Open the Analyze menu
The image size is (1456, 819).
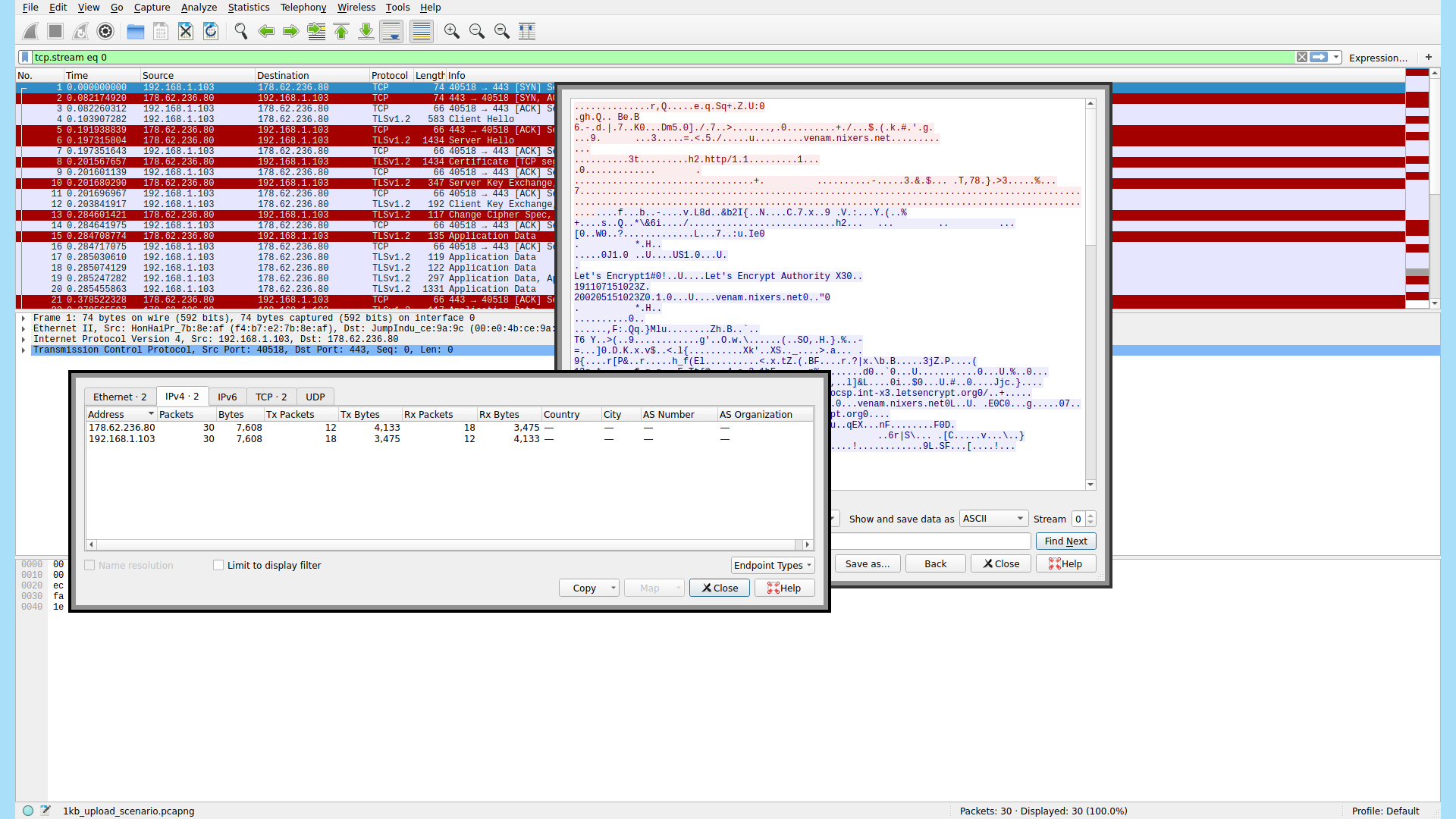(199, 8)
